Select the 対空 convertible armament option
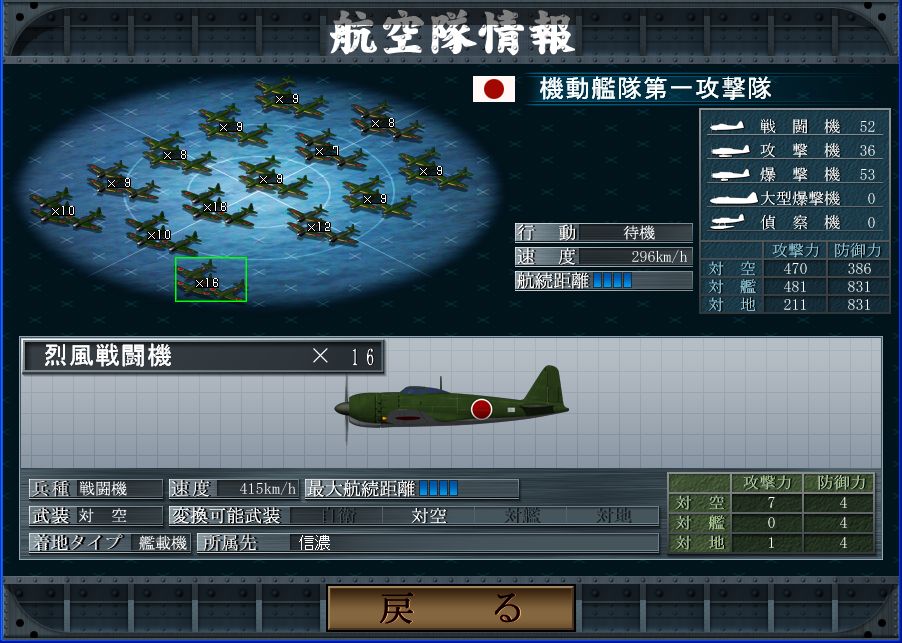The height and width of the screenshot is (643, 902). [x=429, y=516]
